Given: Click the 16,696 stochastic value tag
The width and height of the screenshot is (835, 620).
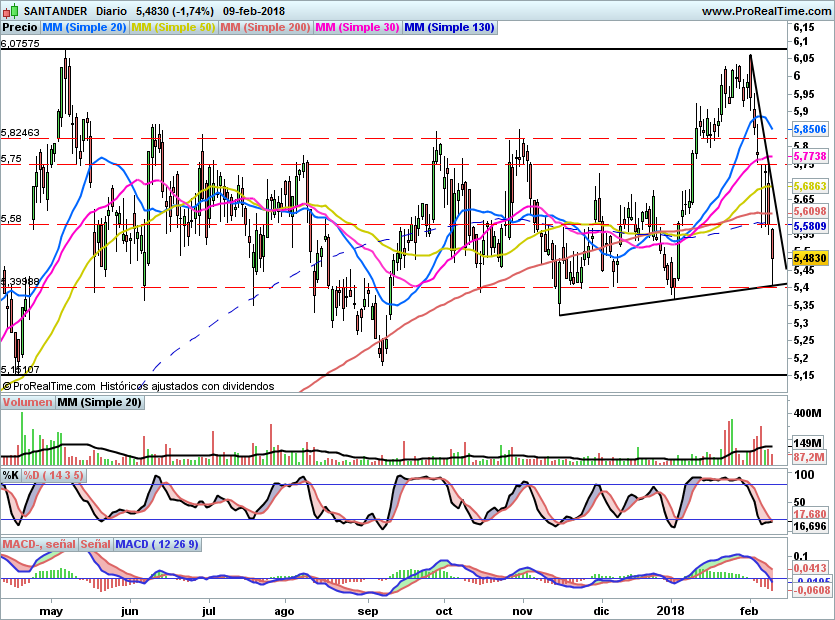Looking at the screenshot, I should 810,526.
